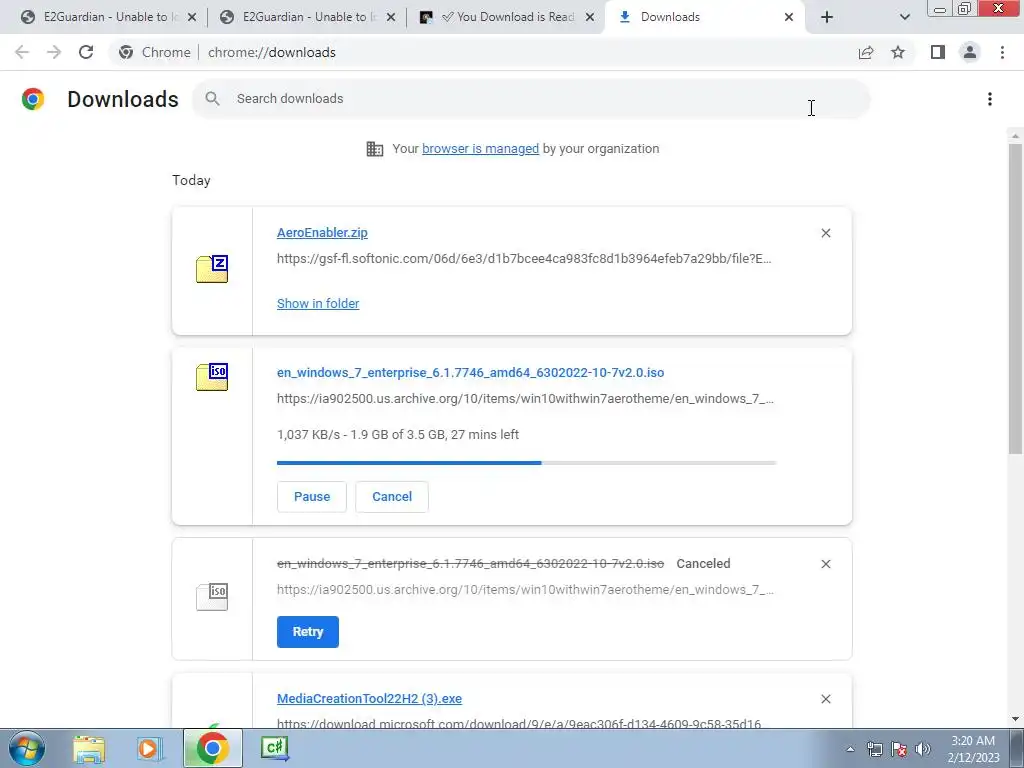Click the ISO download progress bar

tap(526, 463)
